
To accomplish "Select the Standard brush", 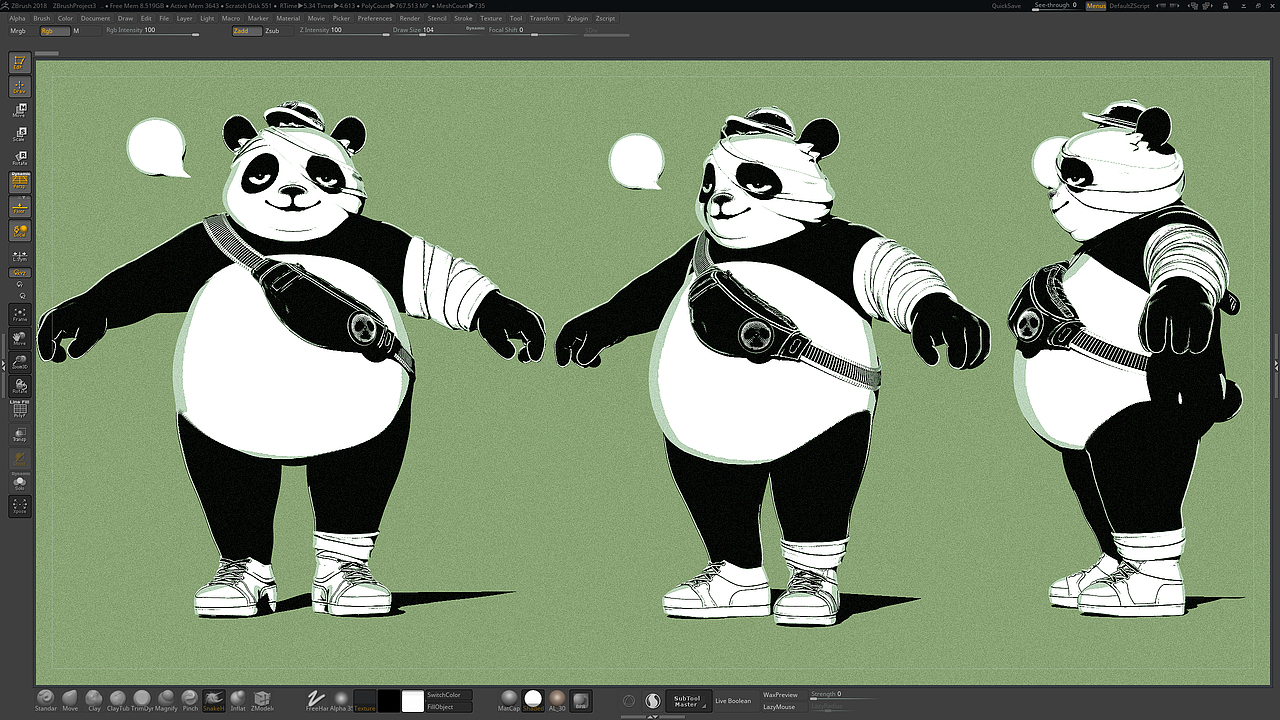I will click(x=46, y=701).
